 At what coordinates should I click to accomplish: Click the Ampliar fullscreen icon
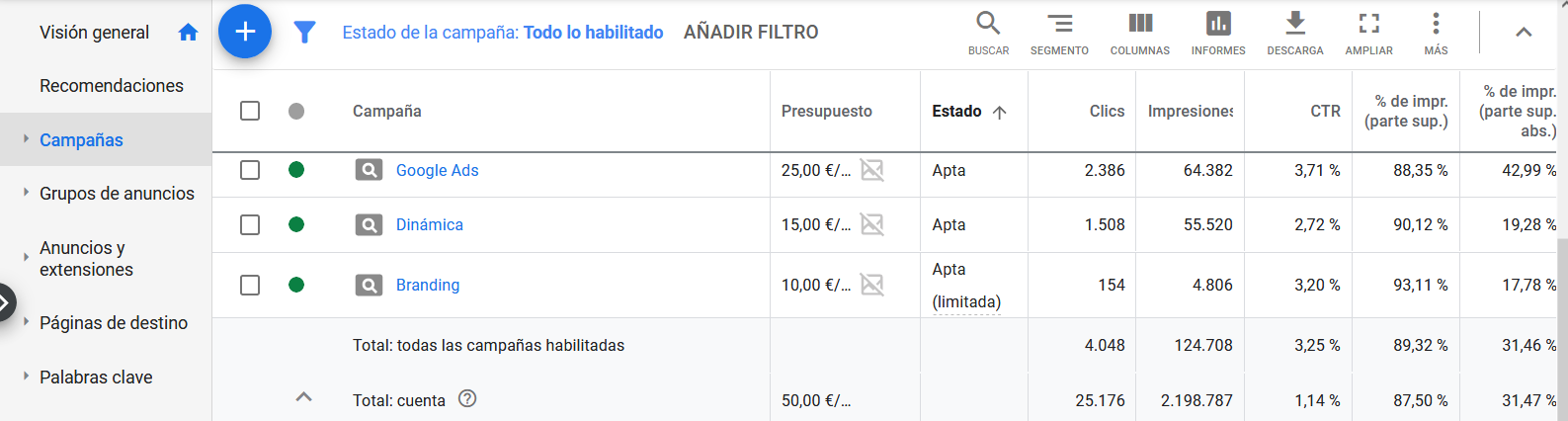coord(1368,33)
